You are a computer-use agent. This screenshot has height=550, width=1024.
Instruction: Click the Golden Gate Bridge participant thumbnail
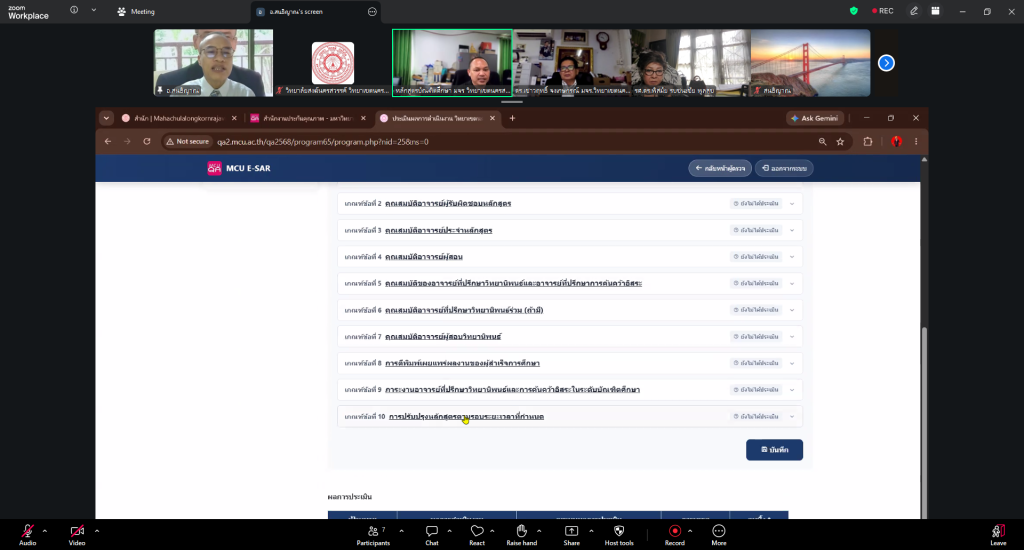tap(810, 63)
